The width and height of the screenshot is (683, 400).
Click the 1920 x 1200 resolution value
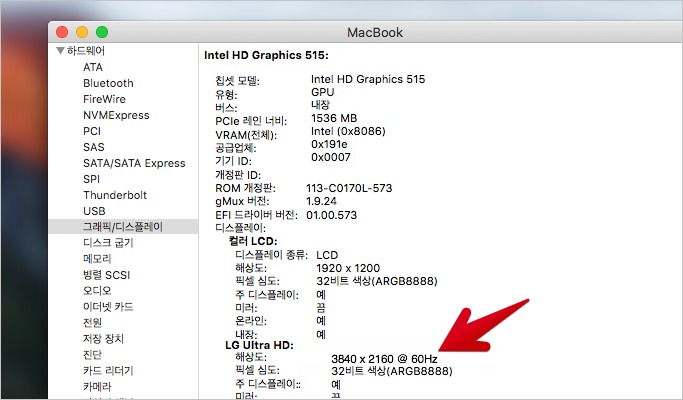[348, 268]
